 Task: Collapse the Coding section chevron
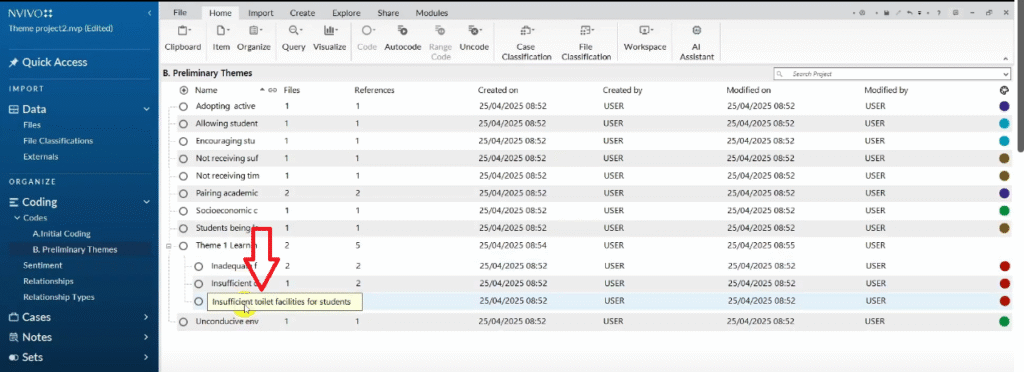click(147, 202)
